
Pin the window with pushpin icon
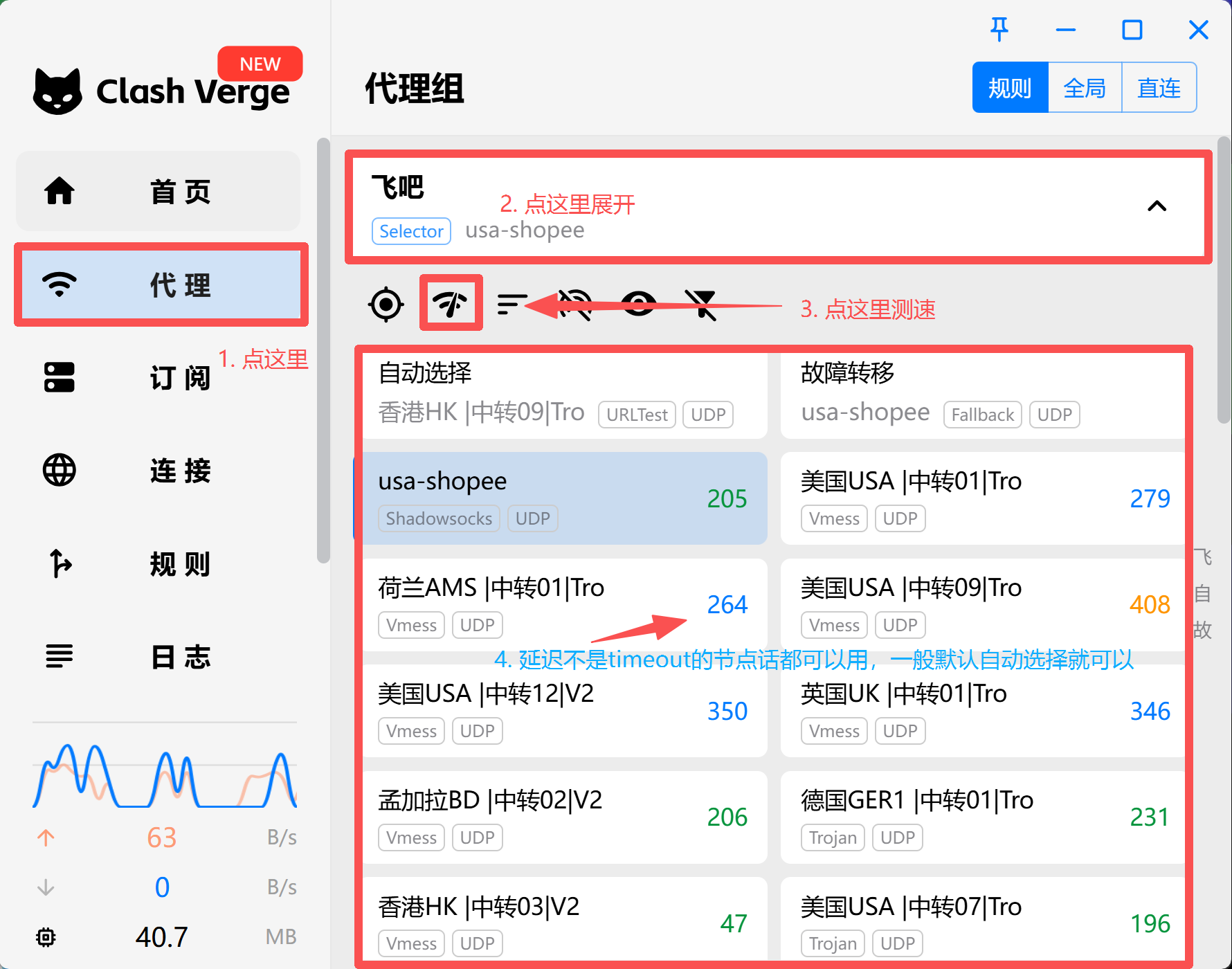[x=999, y=30]
